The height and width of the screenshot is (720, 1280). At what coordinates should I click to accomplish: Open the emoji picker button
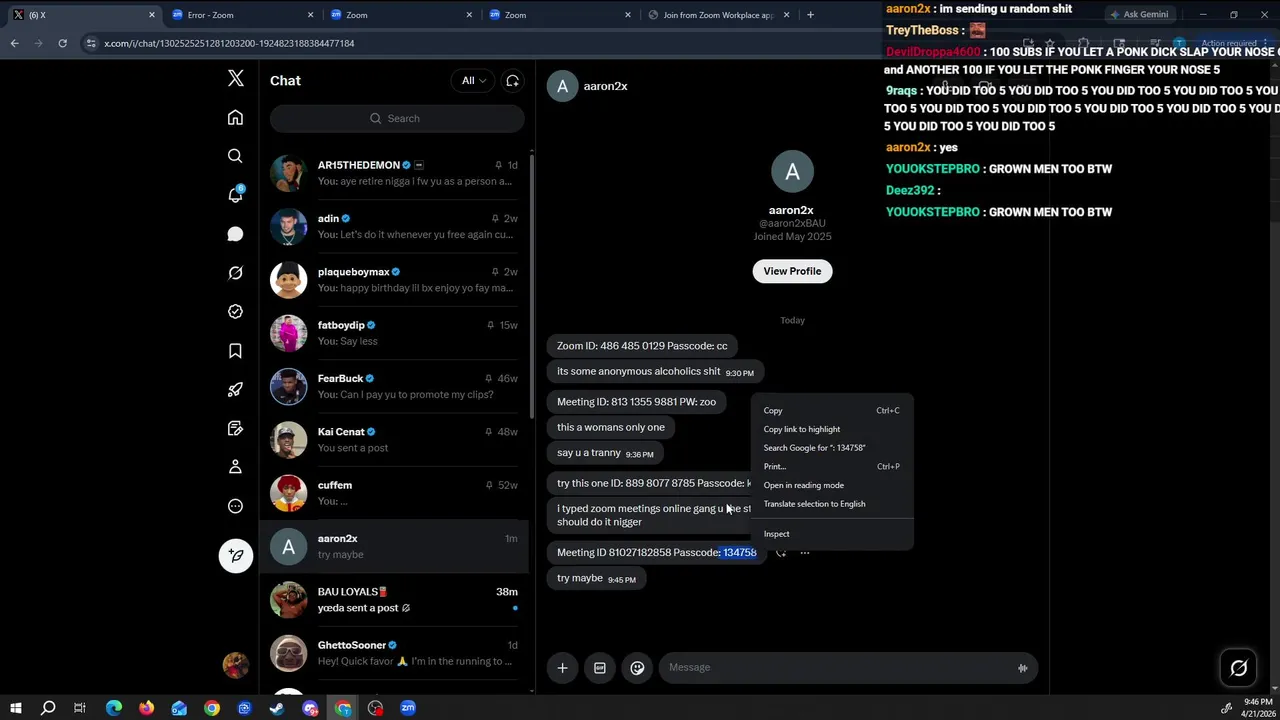tap(637, 668)
